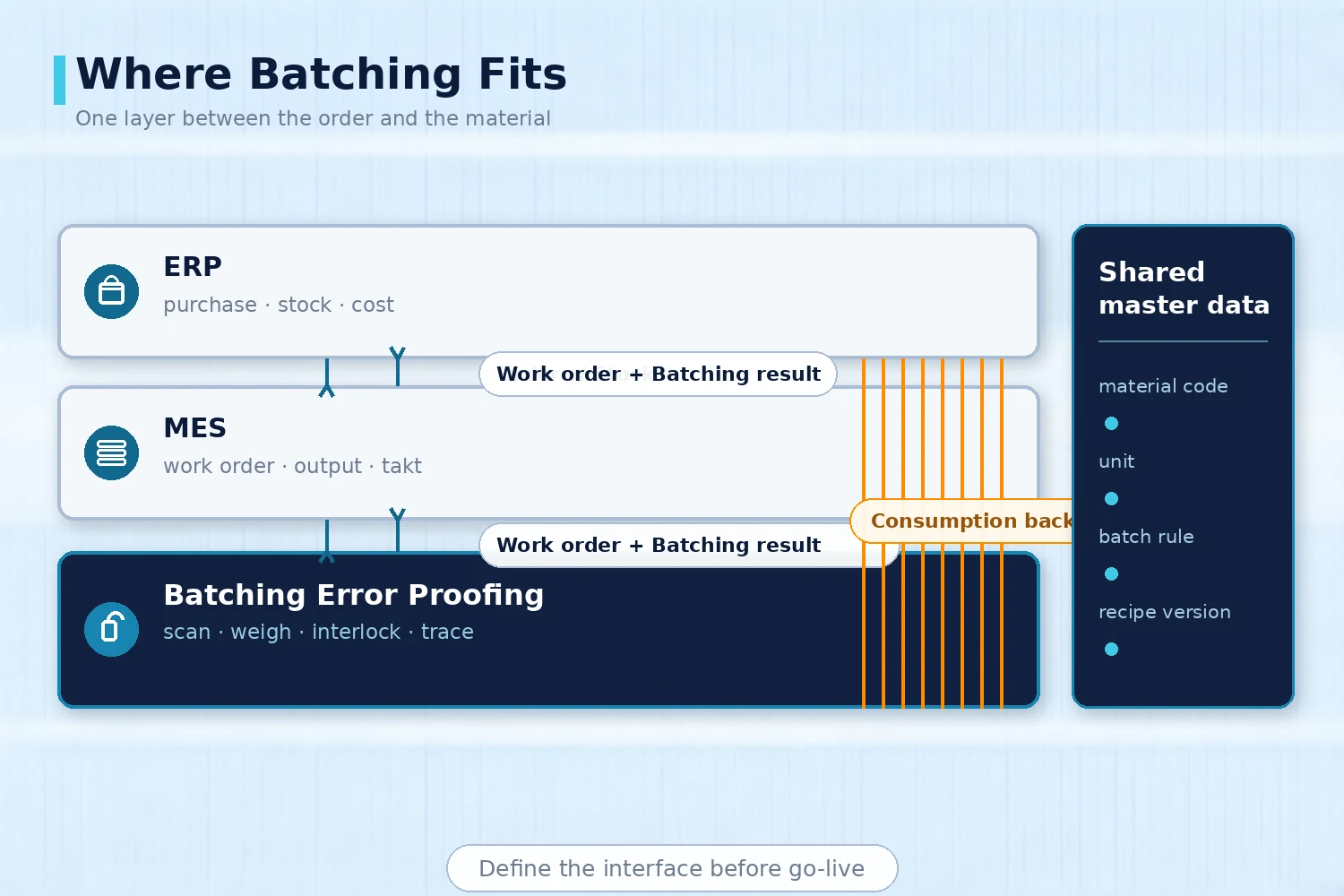Select the text "purchase · stock · cost"

click(x=279, y=305)
